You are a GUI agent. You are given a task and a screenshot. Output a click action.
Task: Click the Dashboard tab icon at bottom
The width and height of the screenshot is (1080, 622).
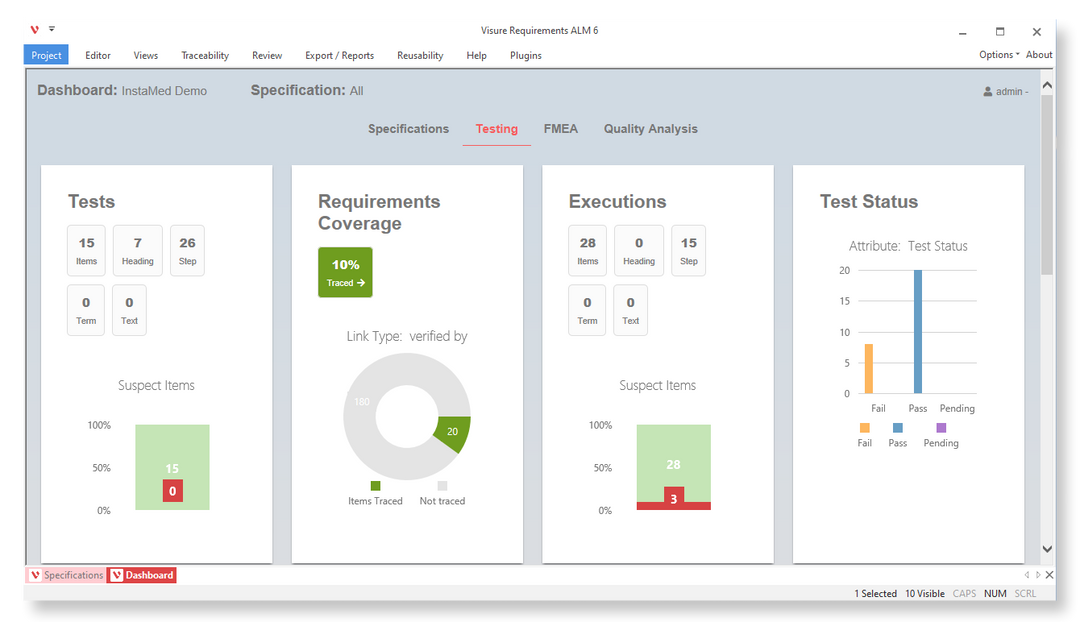[x=115, y=575]
